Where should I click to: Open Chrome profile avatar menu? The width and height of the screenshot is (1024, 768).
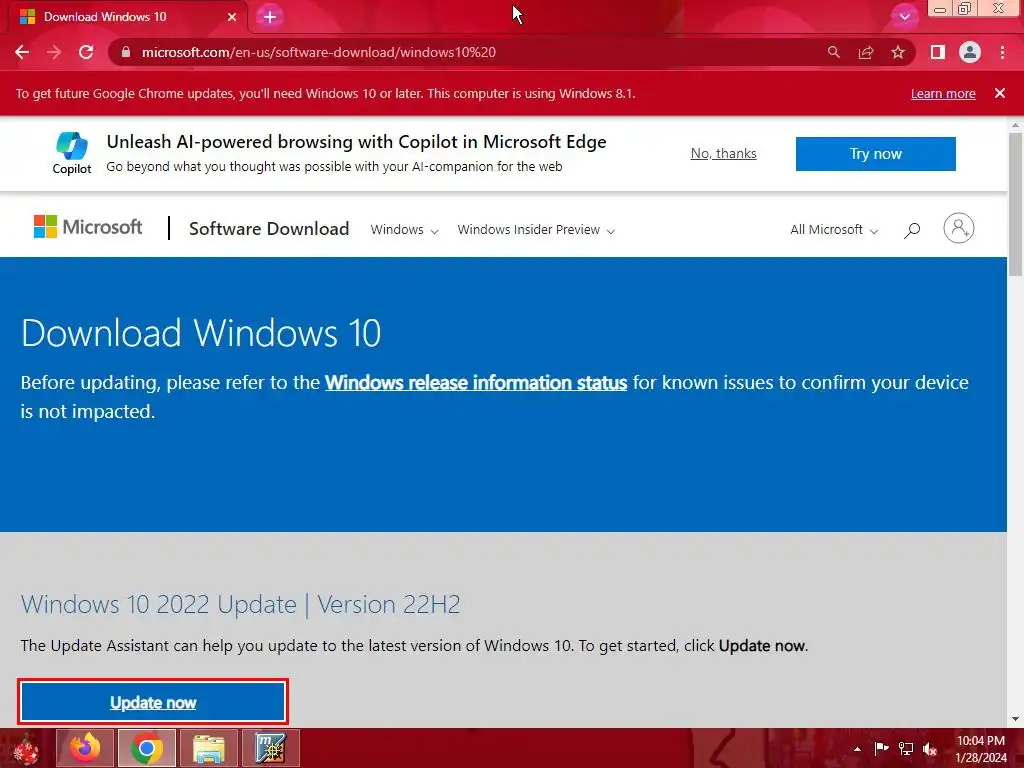(x=970, y=52)
